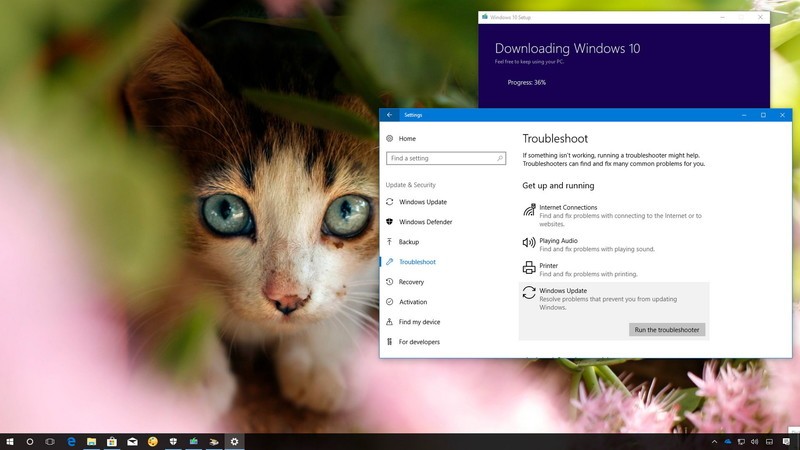800x450 pixels.
Task: Click the Printer icon
Action: point(529,267)
